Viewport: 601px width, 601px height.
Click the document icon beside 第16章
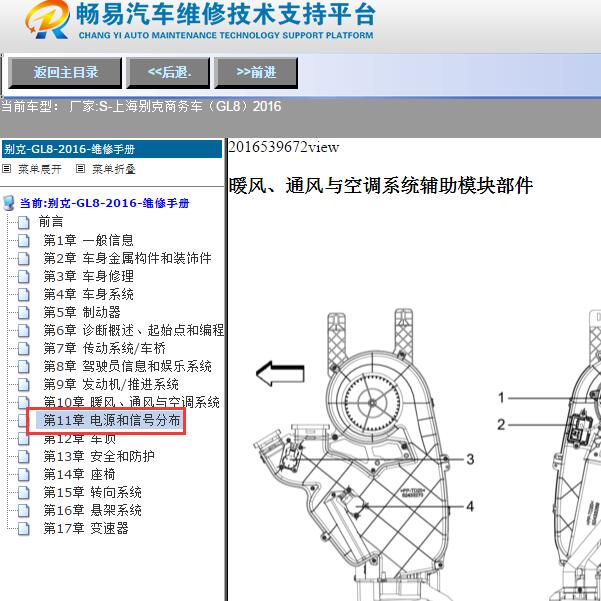pyautogui.click(x=23, y=511)
